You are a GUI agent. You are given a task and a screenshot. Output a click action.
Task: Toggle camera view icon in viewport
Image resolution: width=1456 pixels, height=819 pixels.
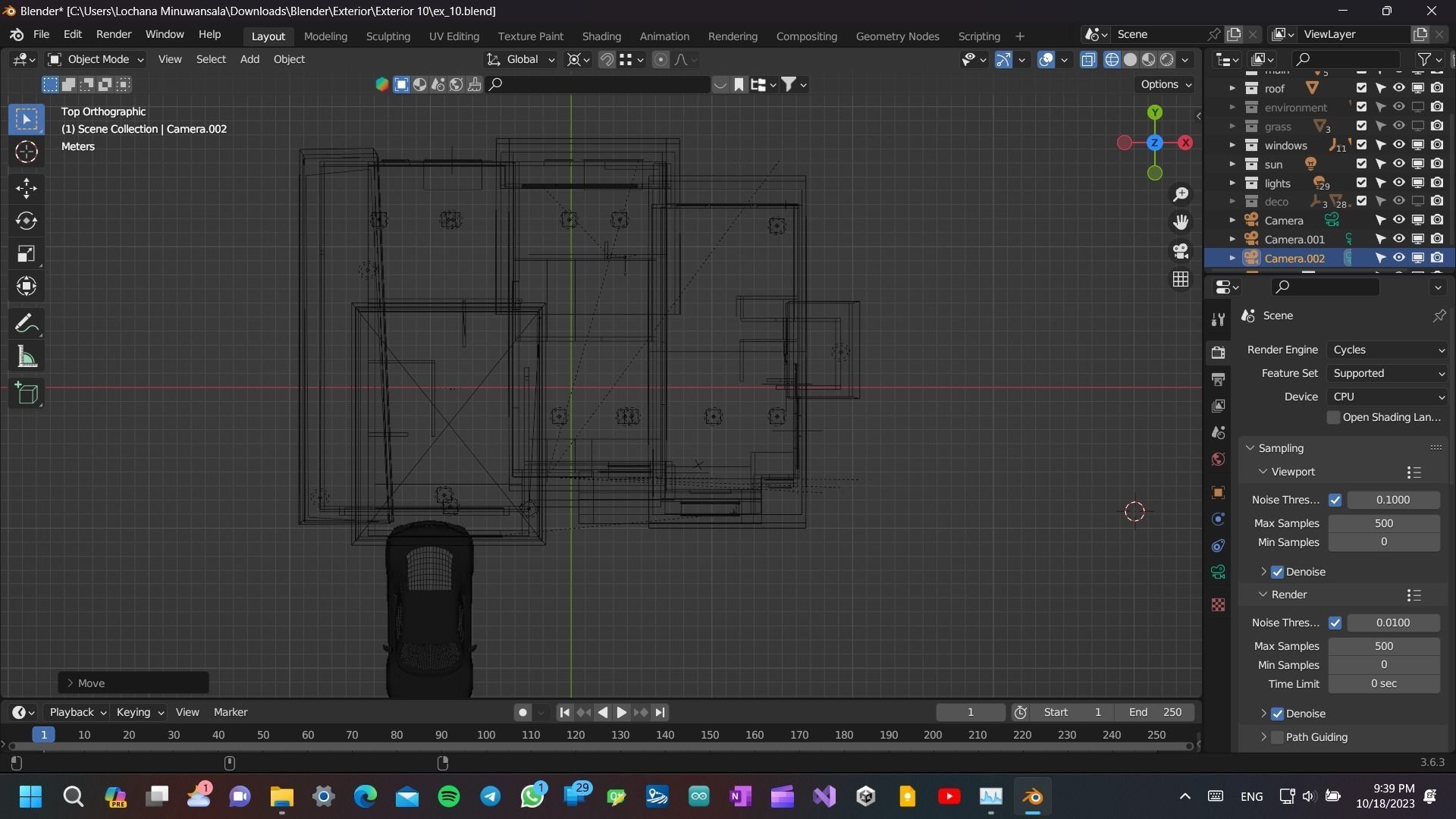1181,251
